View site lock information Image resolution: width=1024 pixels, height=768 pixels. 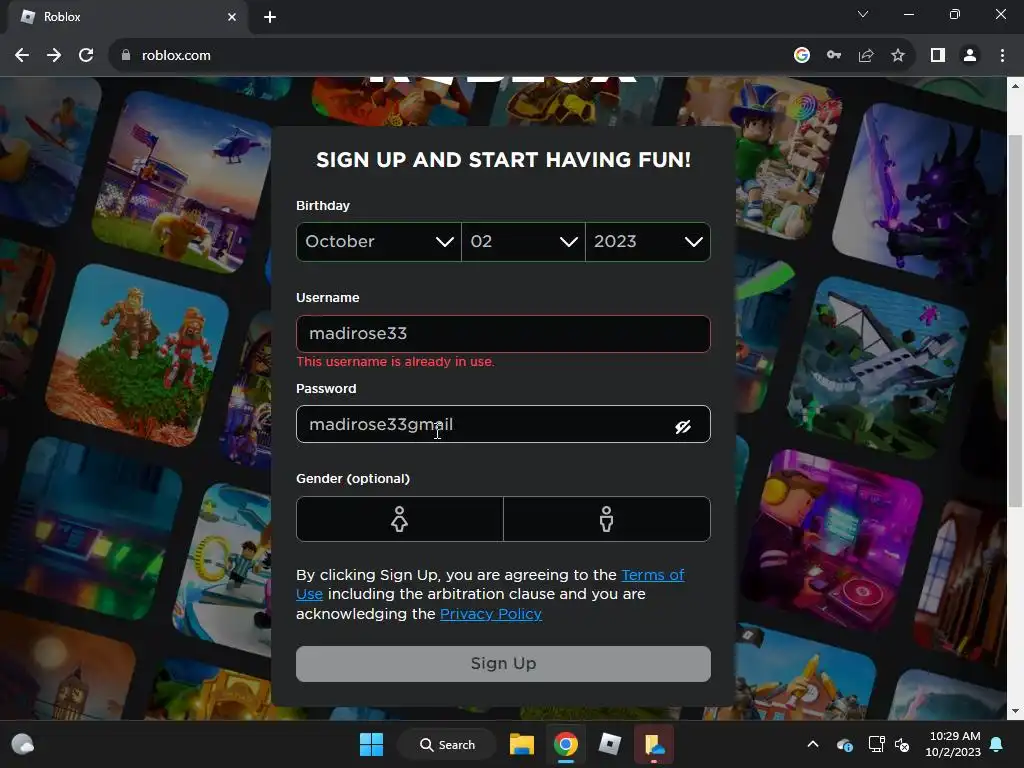[x=126, y=56]
